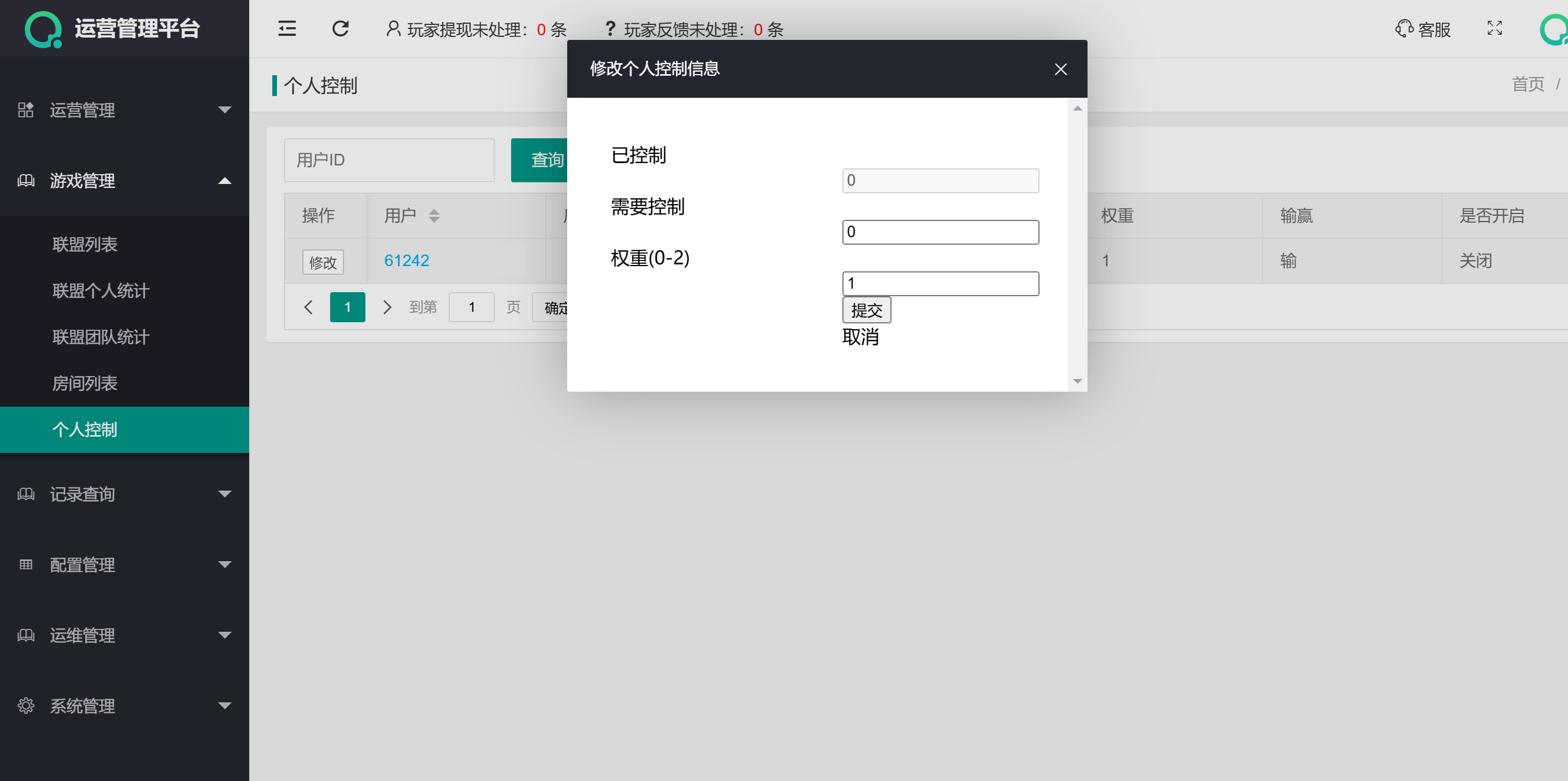
Task: Click the dialog scrollbar down arrow
Action: [1077, 381]
